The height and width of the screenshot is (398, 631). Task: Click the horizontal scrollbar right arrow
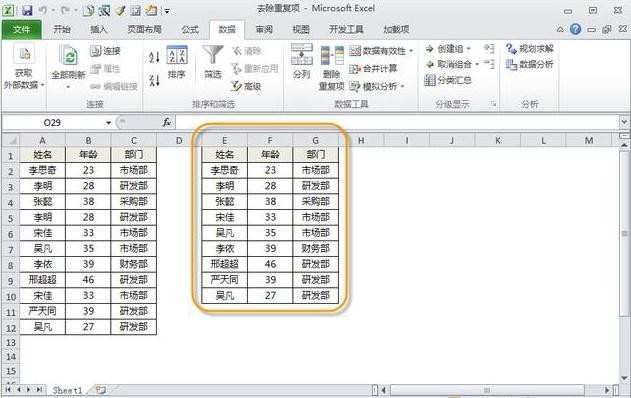coord(607,390)
